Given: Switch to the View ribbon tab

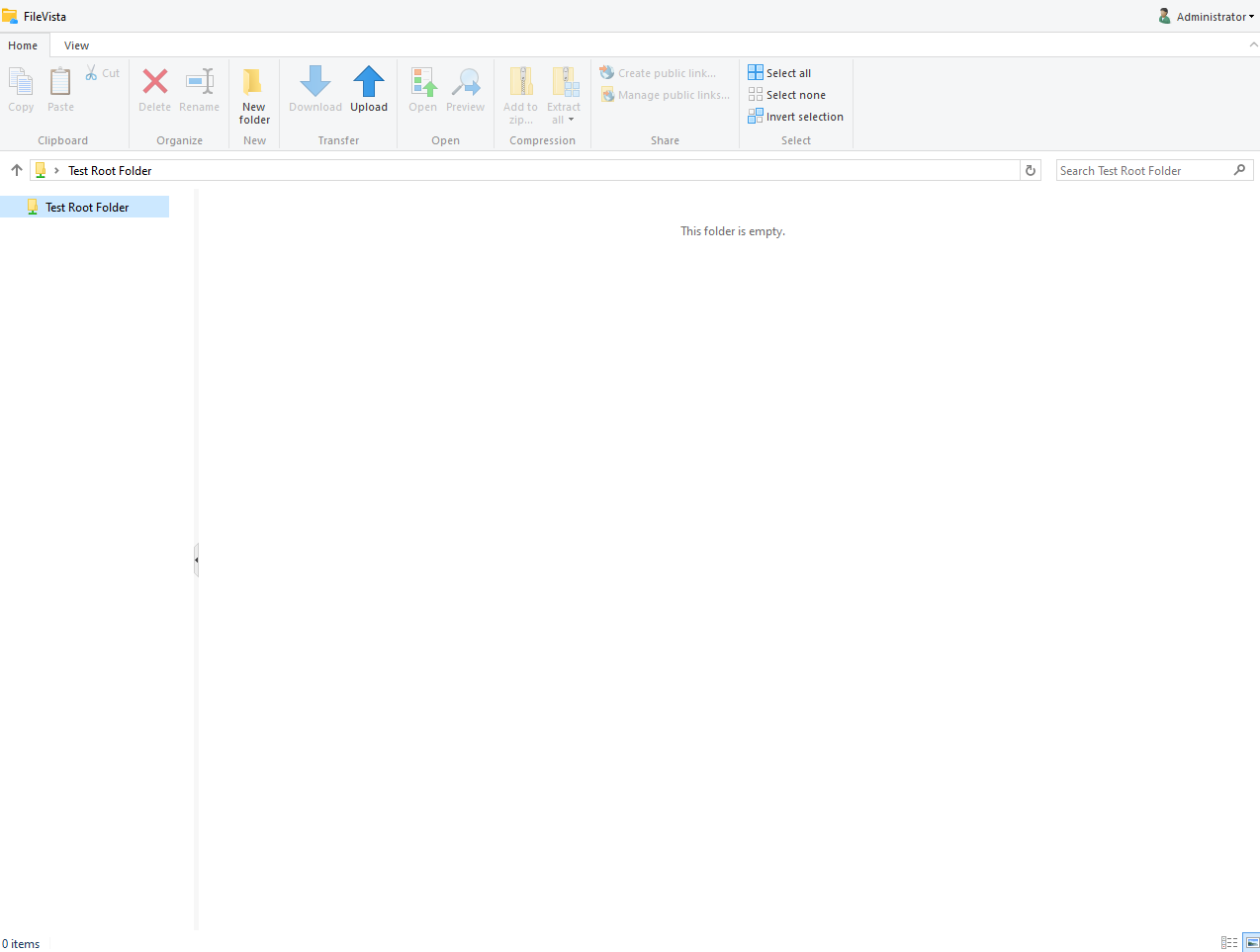Looking at the screenshot, I should 76,45.
